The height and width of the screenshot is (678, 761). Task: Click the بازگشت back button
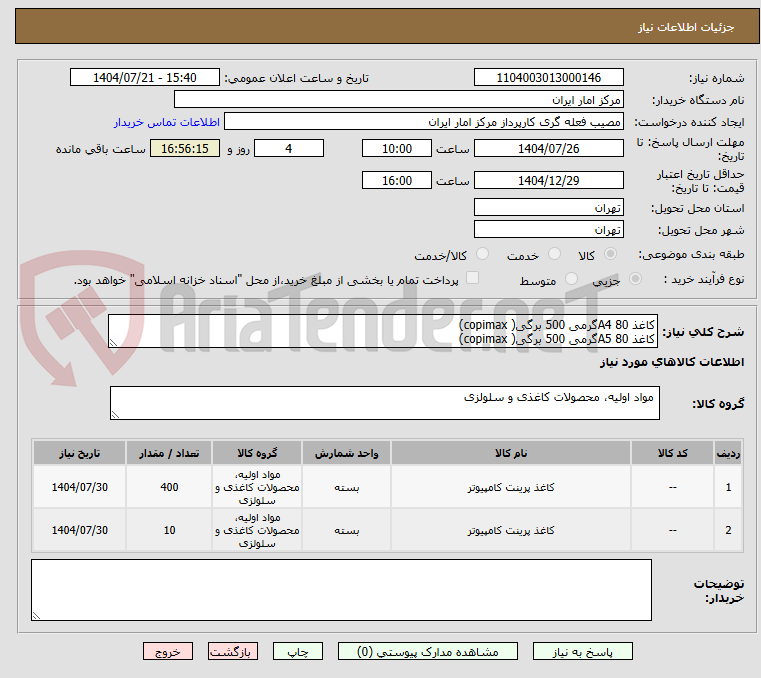coord(232,651)
